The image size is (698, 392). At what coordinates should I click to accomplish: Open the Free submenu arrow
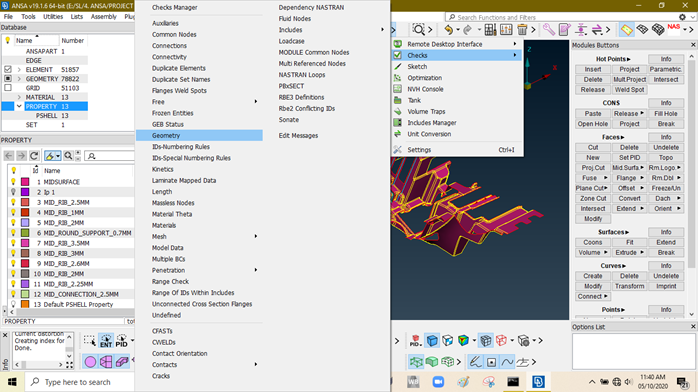coord(256,101)
